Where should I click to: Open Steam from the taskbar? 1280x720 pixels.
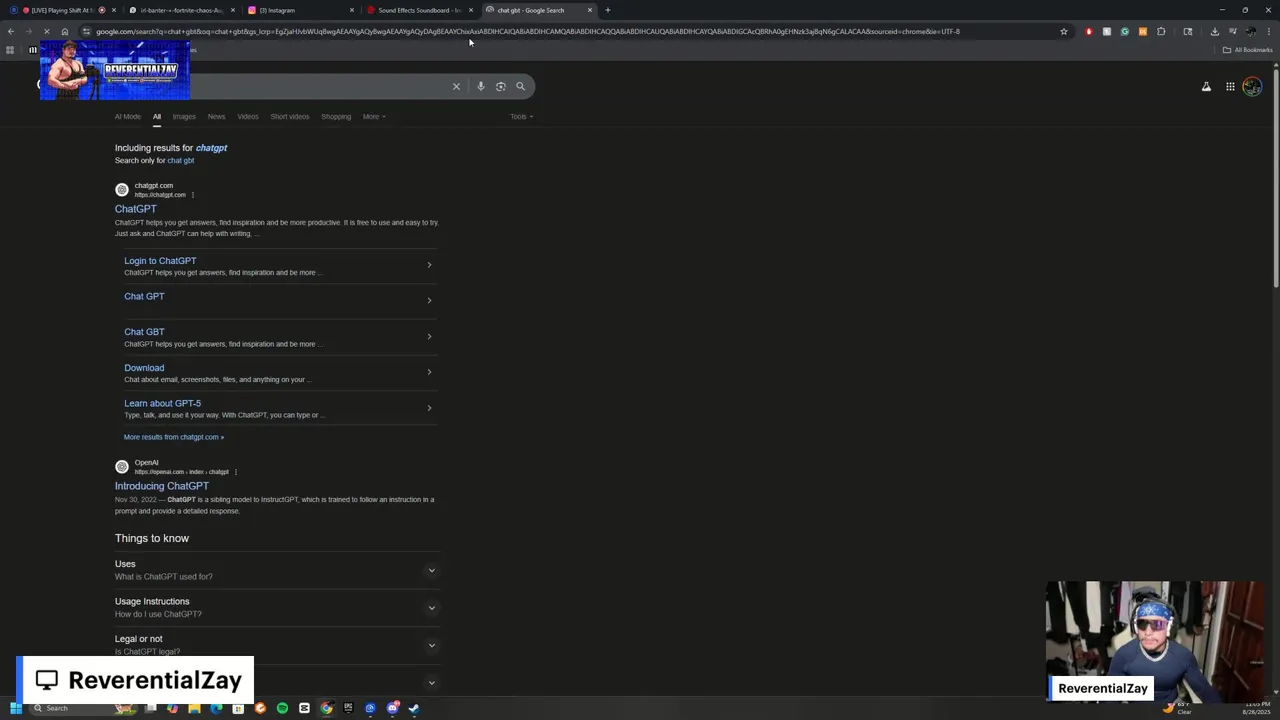[414, 708]
